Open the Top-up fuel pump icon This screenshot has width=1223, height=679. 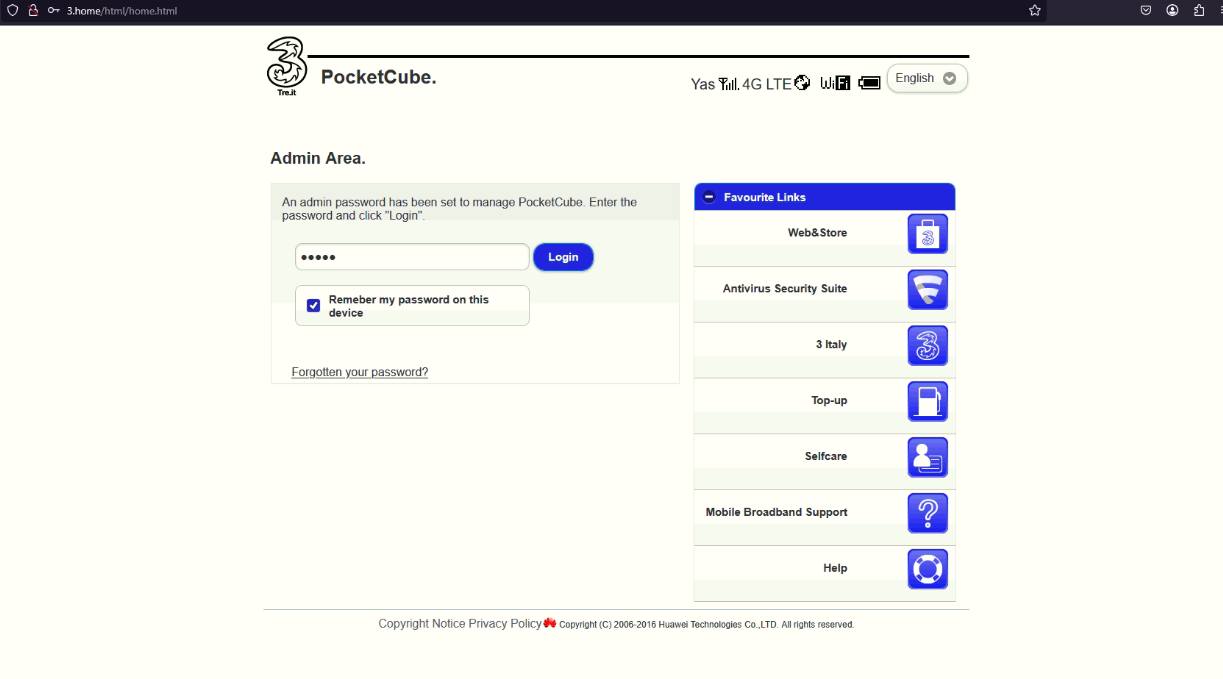(927, 402)
